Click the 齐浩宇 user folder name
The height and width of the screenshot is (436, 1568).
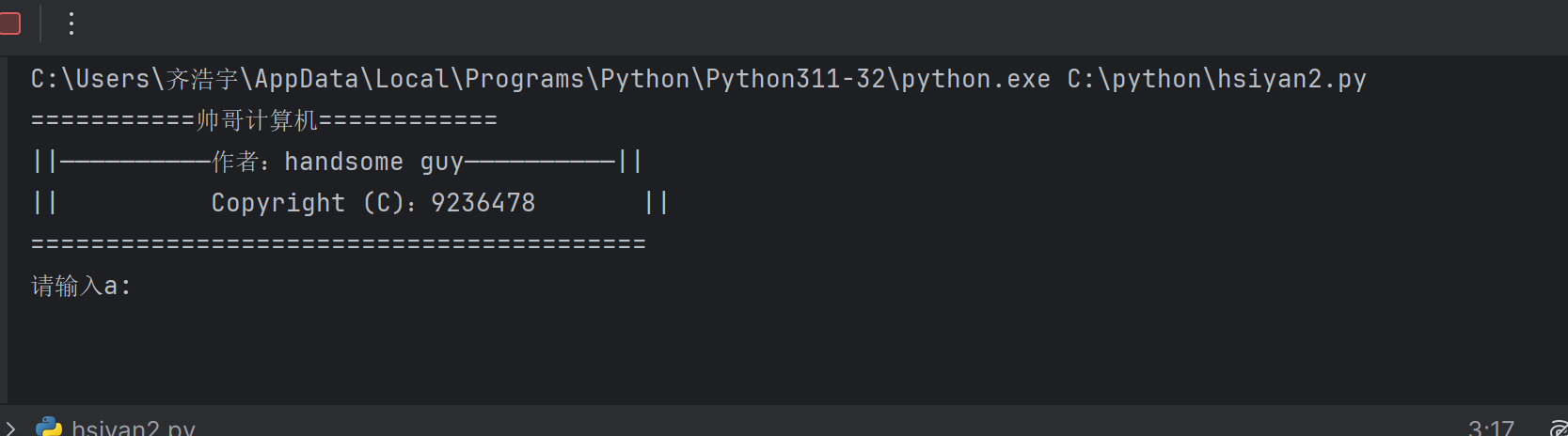(202, 79)
